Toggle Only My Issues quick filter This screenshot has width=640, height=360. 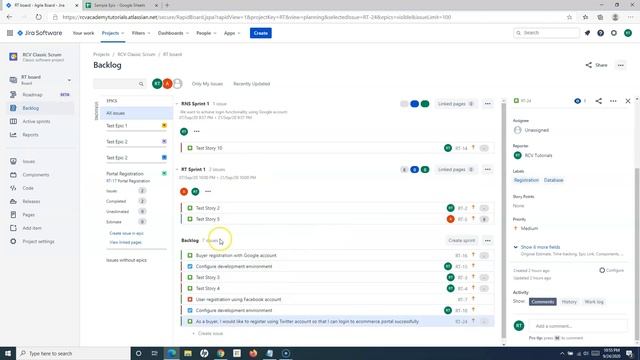(207, 84)
